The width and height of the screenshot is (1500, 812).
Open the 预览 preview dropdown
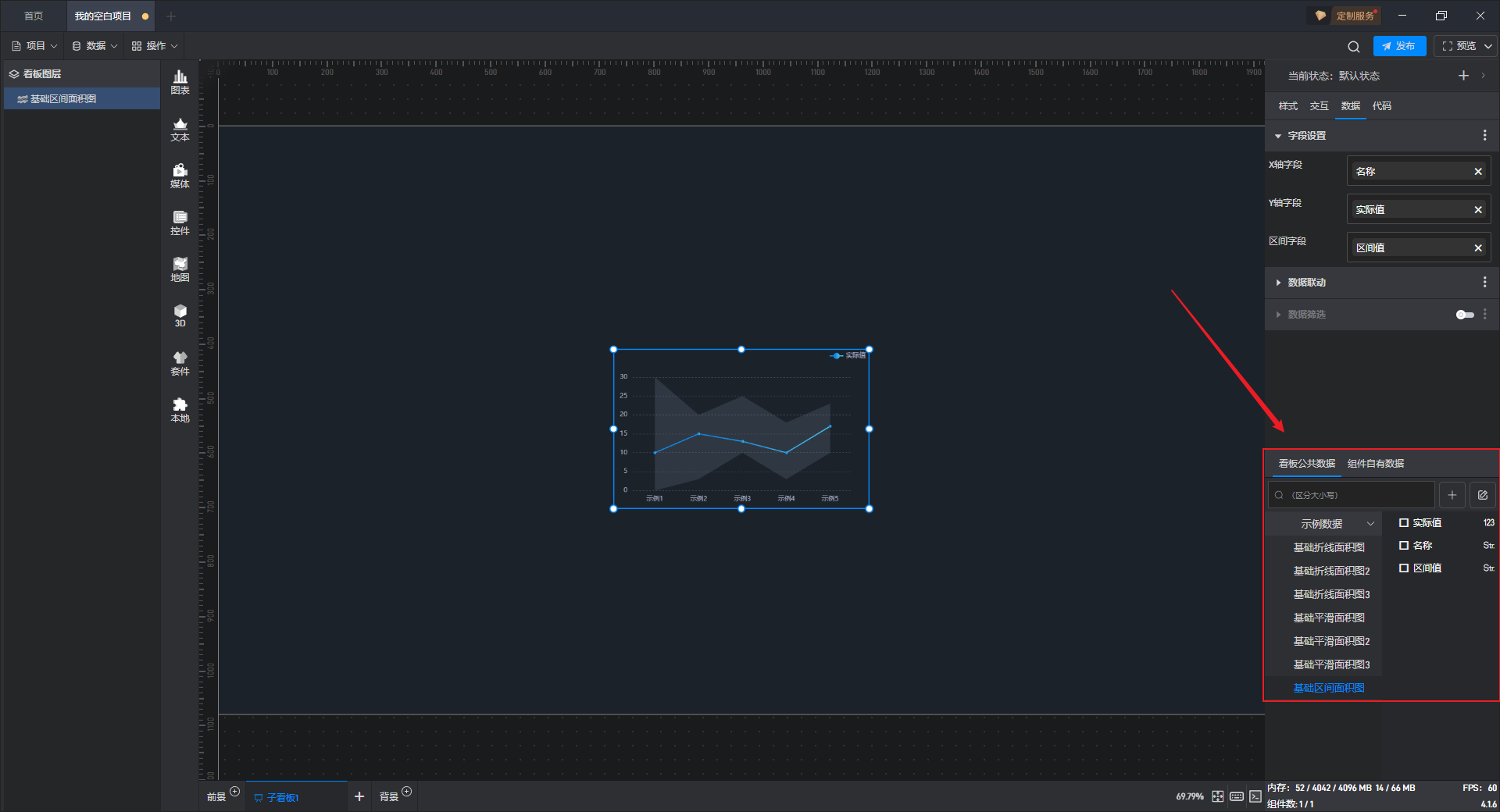[x=1488, y=46]
